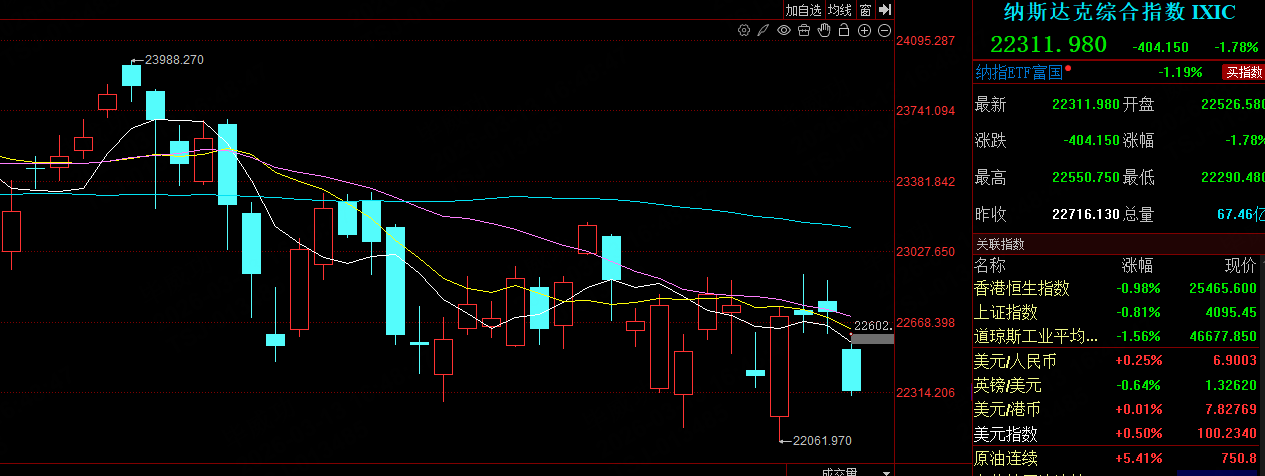
Task: Select the hand pan tool
Action: 824,30
